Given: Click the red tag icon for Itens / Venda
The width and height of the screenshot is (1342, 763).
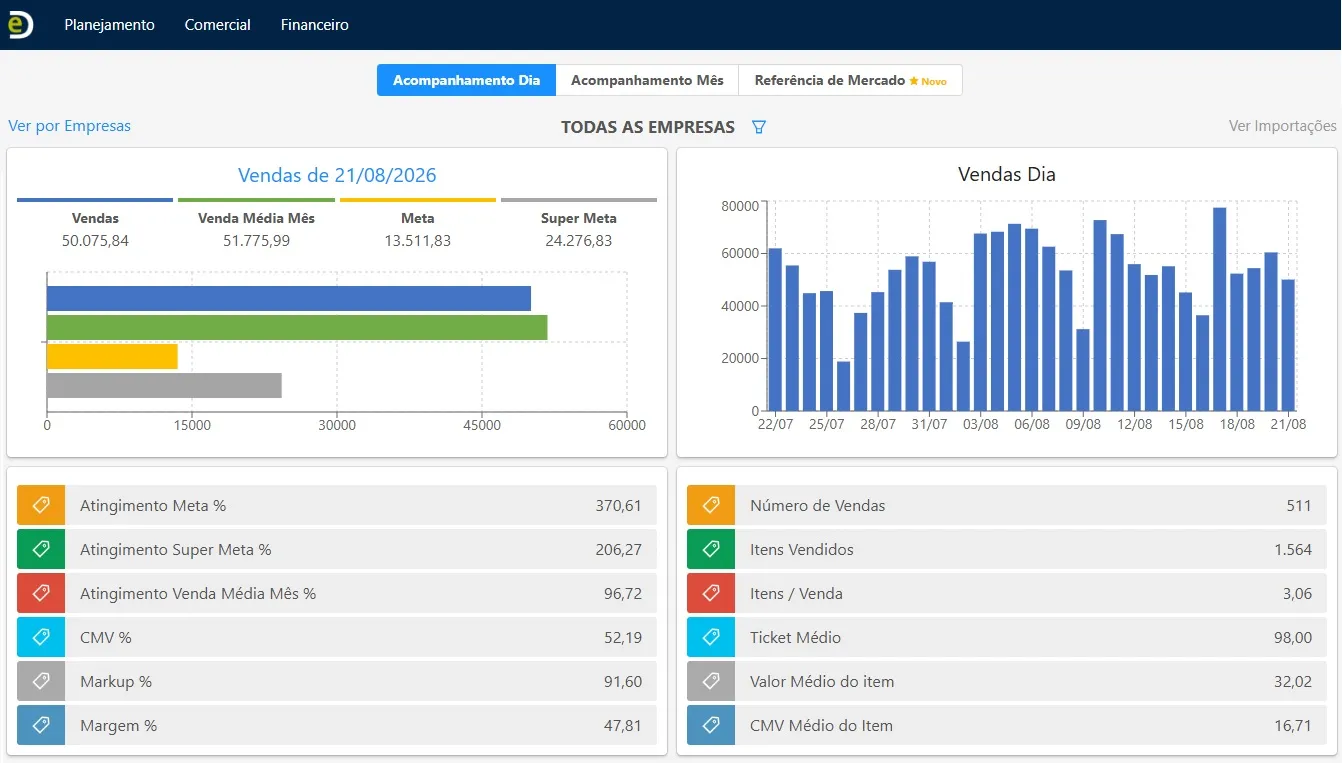Looking at the screenshot, I should [x=711, y=593].
